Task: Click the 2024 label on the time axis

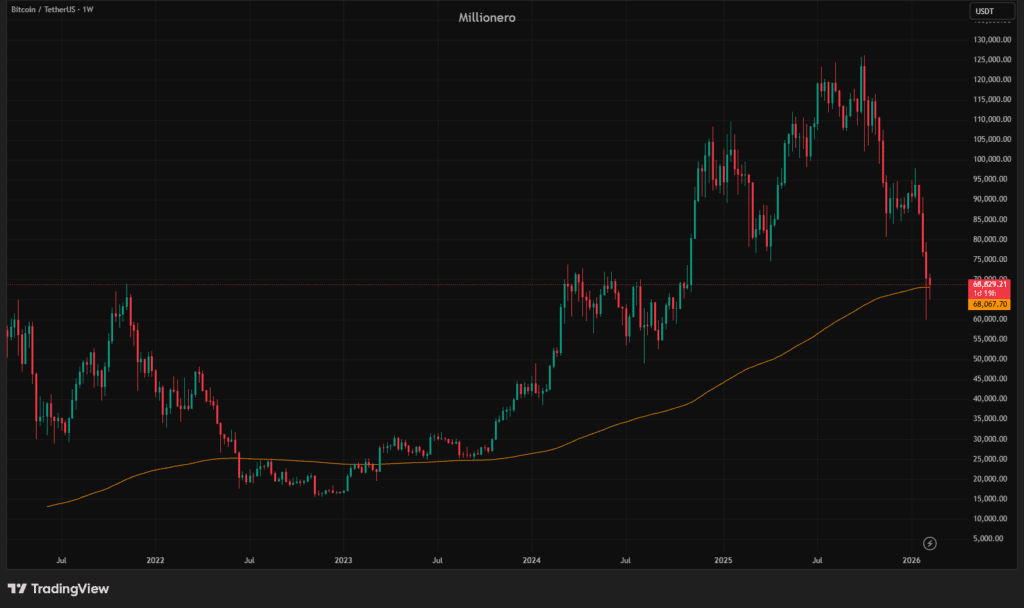Action: pyautogui.click(x=531, y=562)
